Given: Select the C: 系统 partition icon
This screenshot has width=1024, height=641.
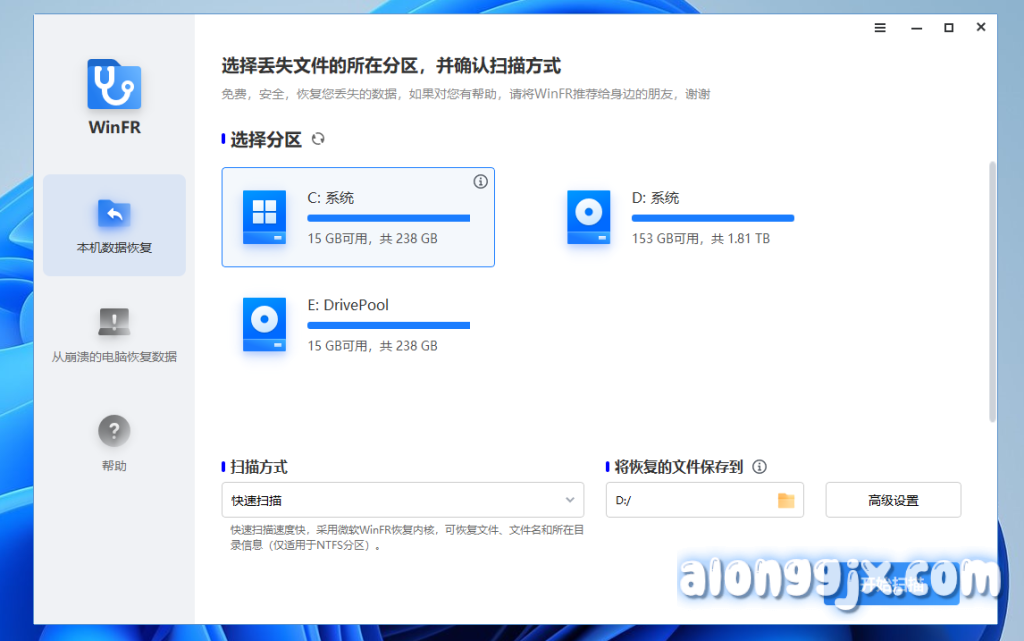Looking at the screenshot, I should [x=264, y=217].
